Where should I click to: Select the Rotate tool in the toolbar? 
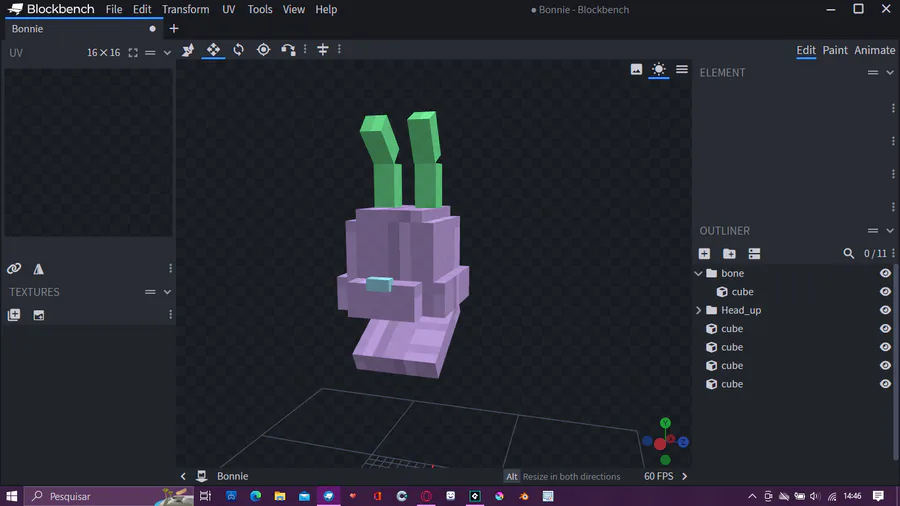[x=238, y=49]
